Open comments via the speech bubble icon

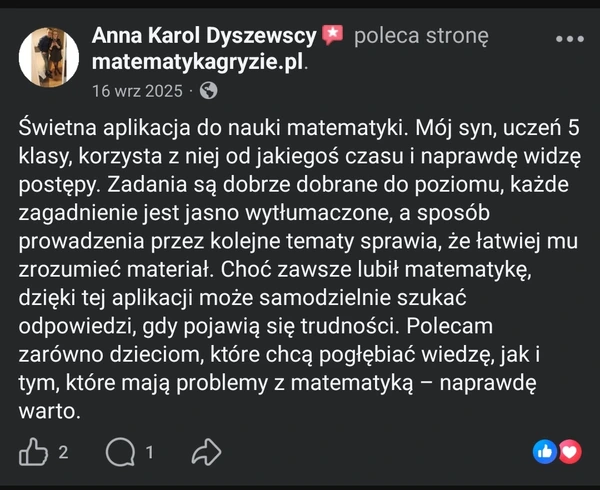120,453
